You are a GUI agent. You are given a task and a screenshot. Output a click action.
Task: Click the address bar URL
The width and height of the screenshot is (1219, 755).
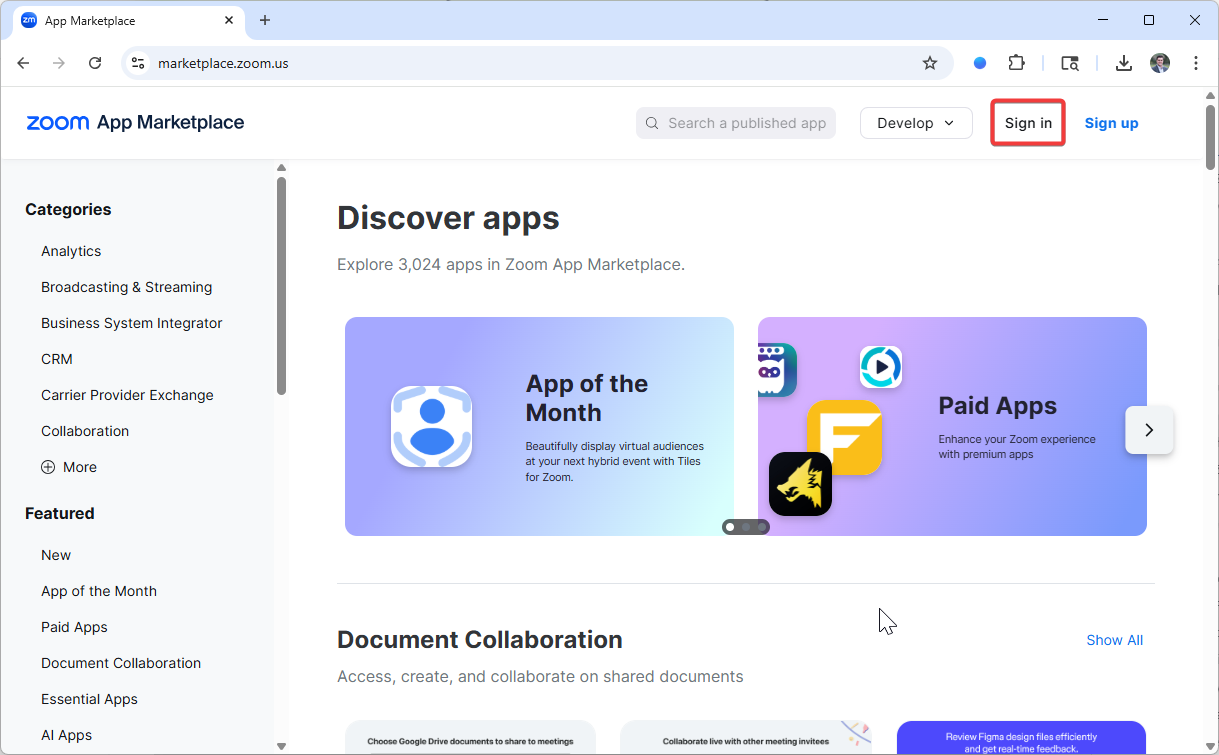(223, 63)
